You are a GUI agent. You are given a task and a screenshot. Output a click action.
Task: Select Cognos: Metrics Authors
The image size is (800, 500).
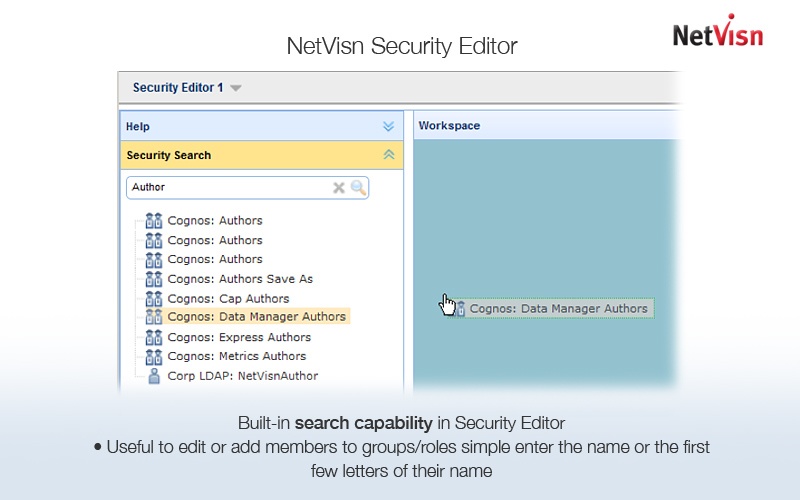237,356
